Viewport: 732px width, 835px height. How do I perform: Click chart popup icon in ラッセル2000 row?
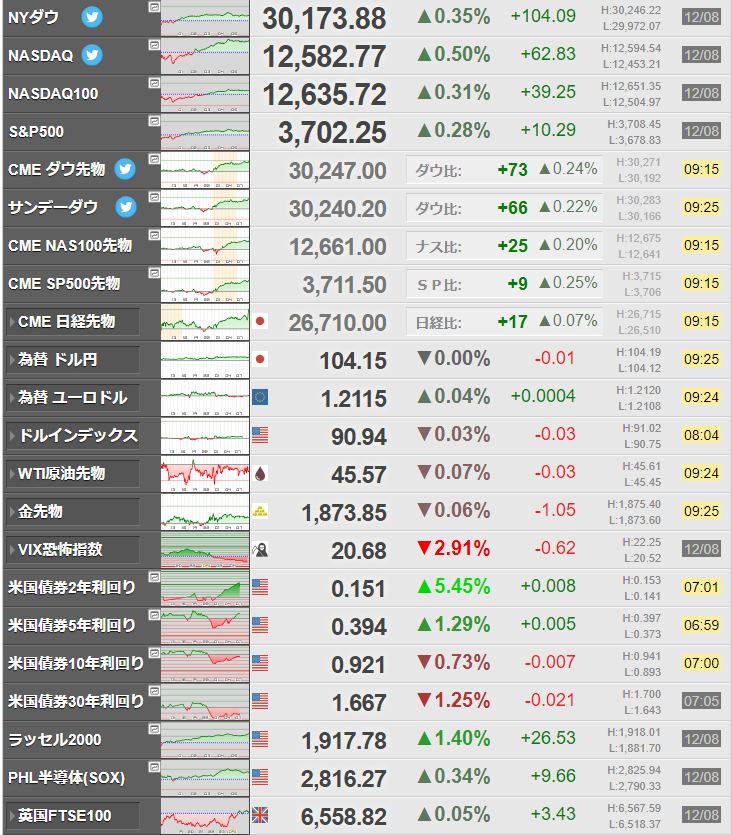click(x=154, y=729)
